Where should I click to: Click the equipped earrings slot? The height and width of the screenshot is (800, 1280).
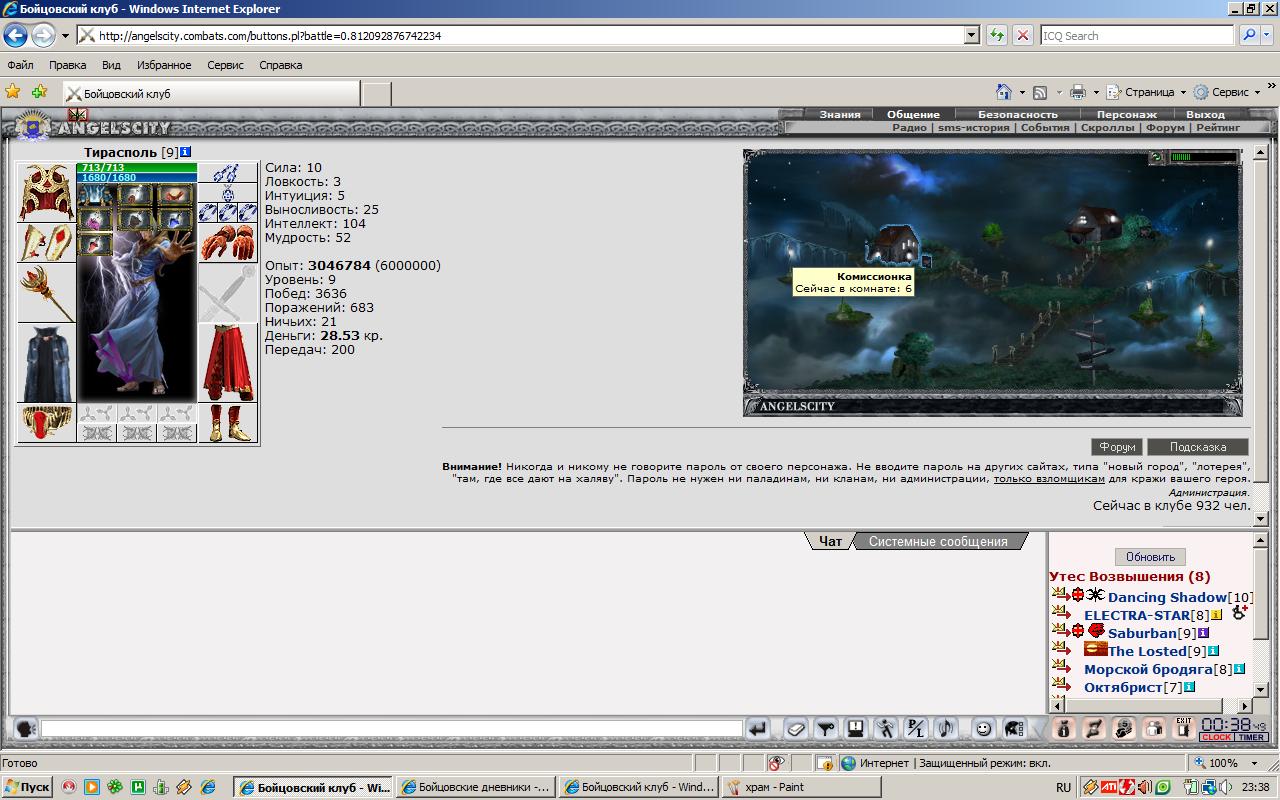[228, 172]
